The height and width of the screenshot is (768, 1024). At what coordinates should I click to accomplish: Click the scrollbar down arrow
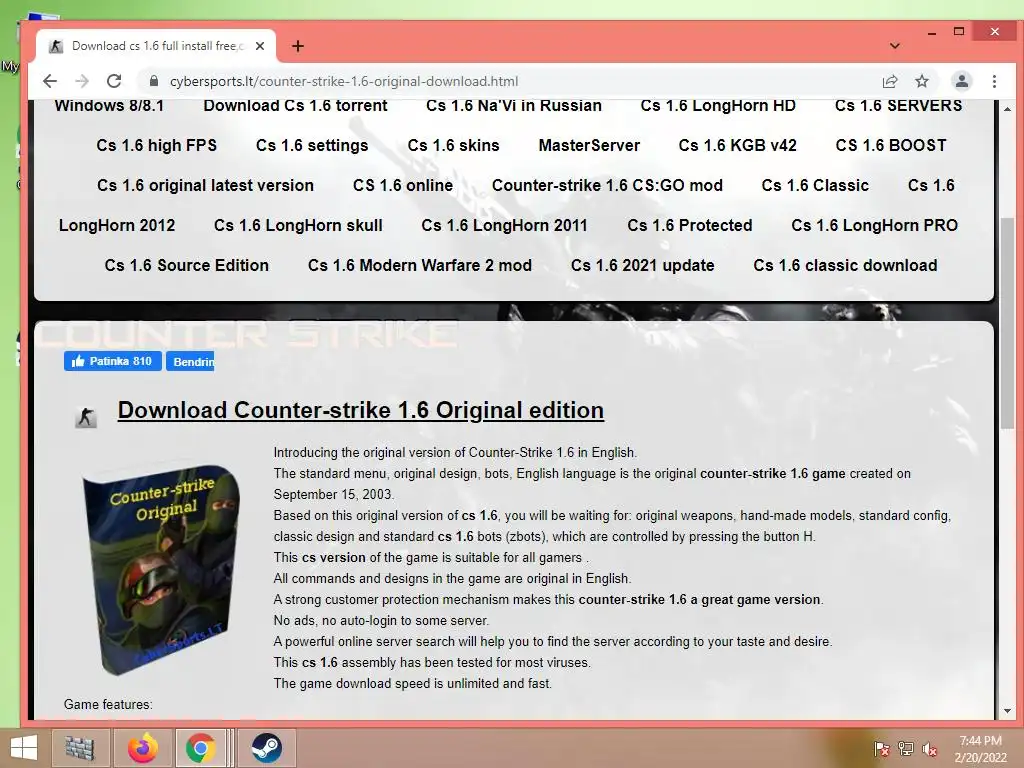[1007, 711]
